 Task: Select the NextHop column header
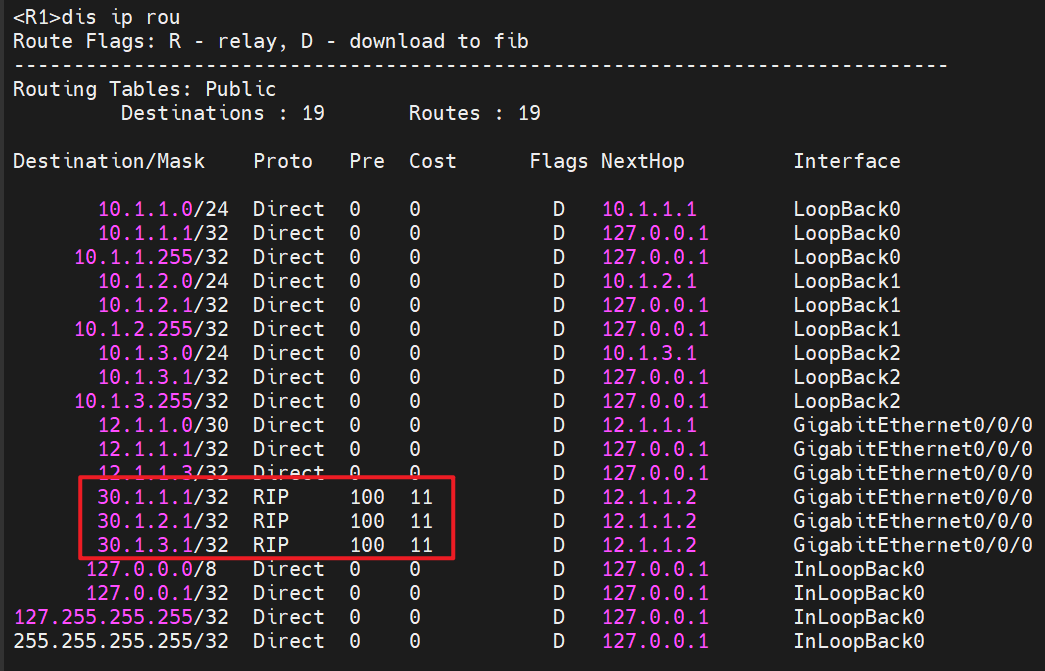[x=643, y=161]
